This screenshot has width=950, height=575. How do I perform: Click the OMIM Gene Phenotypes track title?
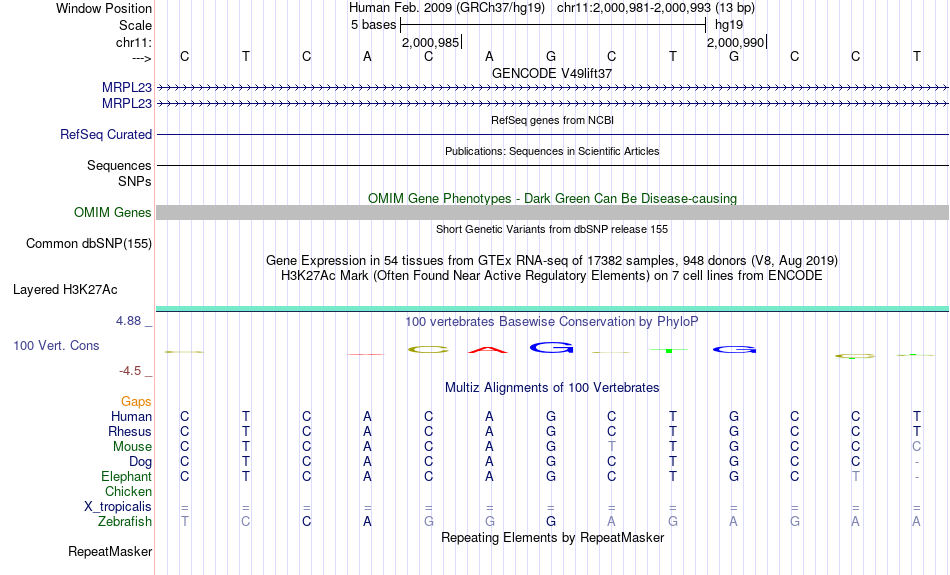(552, 199)
